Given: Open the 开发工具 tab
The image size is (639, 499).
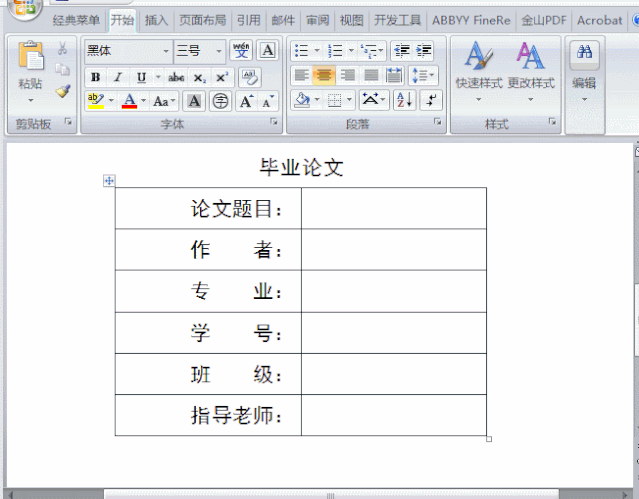Looking at the screenshot, I should (x=397, y=20).
